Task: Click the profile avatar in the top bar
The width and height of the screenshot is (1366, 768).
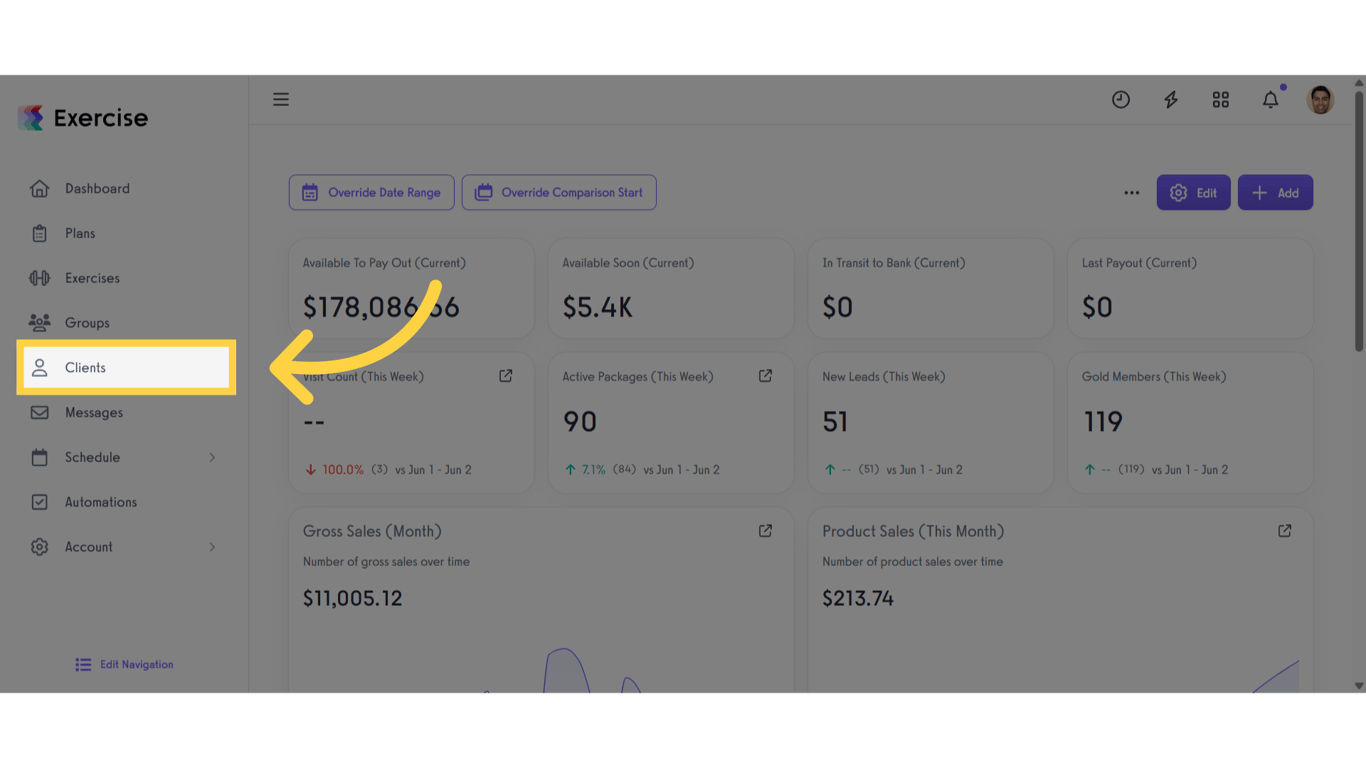Action: [x=1320, y=99]
